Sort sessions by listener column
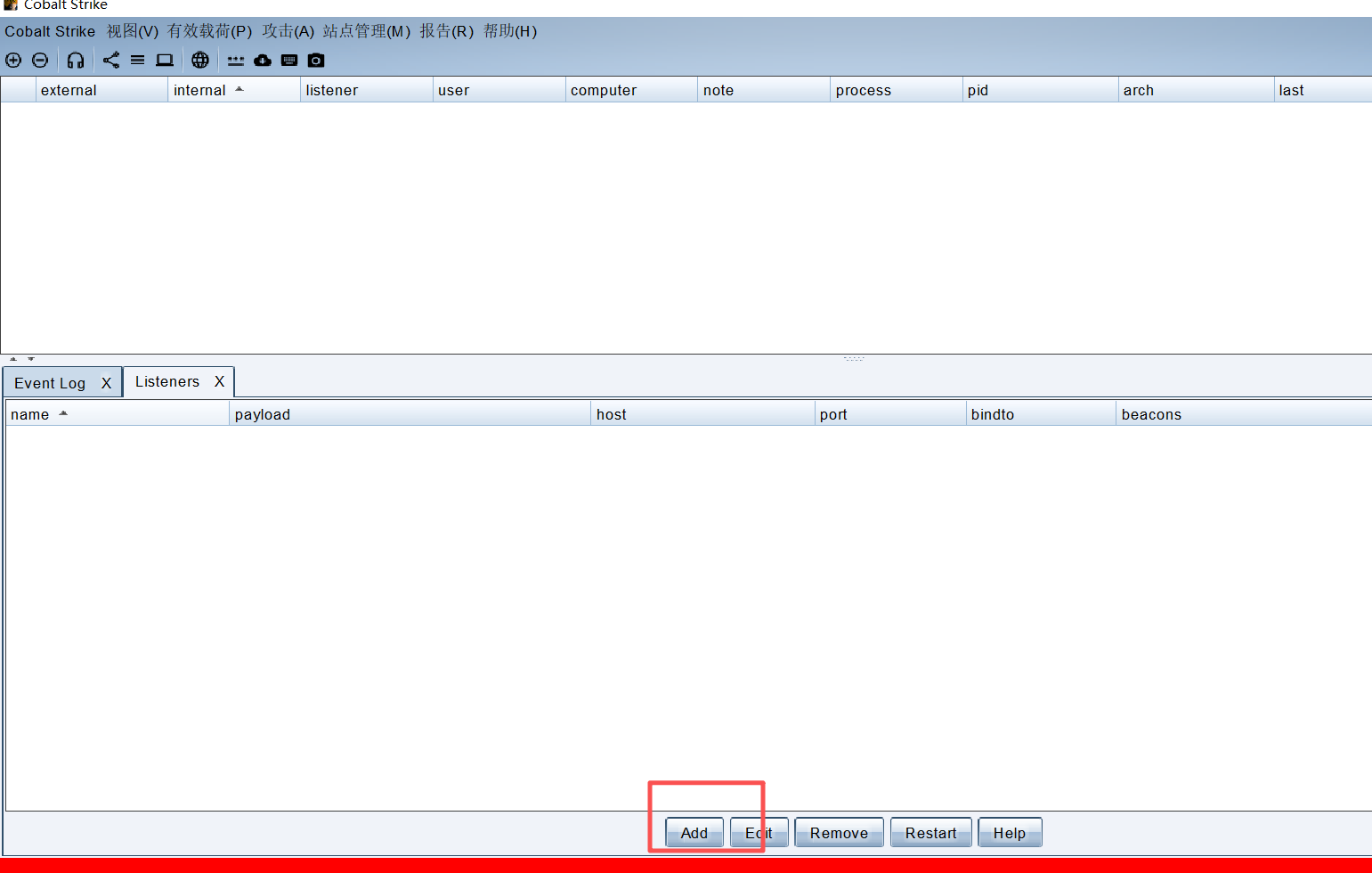1372x873 pixels. pos(367,90)
